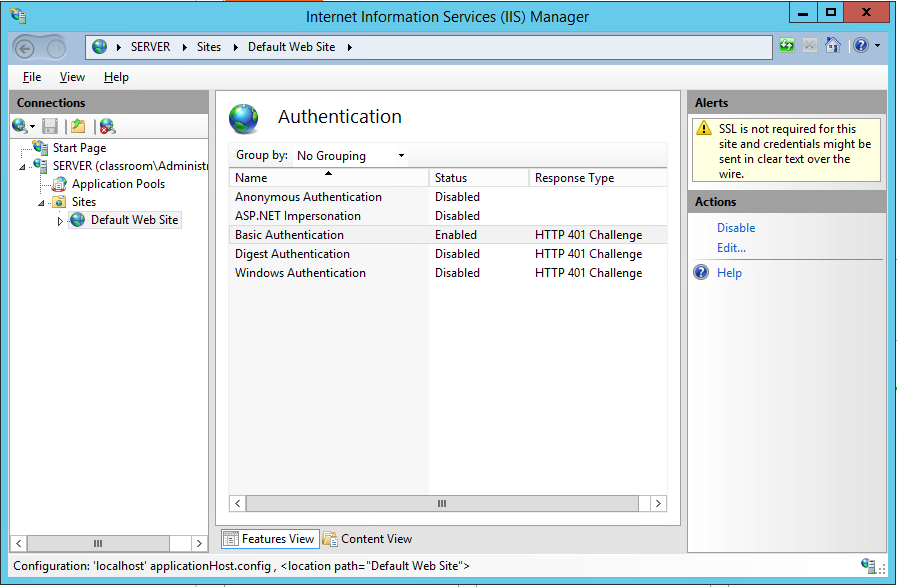
Task: Click the globe icon in address bar
Action: [100, 47]
